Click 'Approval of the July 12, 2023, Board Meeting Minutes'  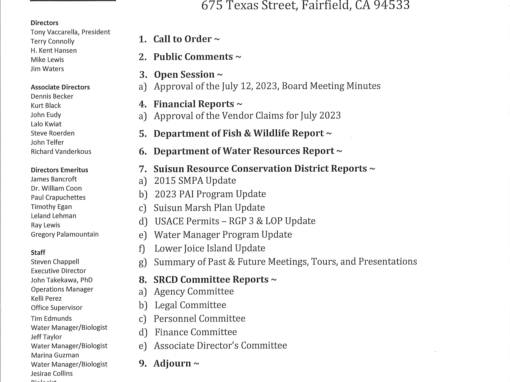click(267, 86)
